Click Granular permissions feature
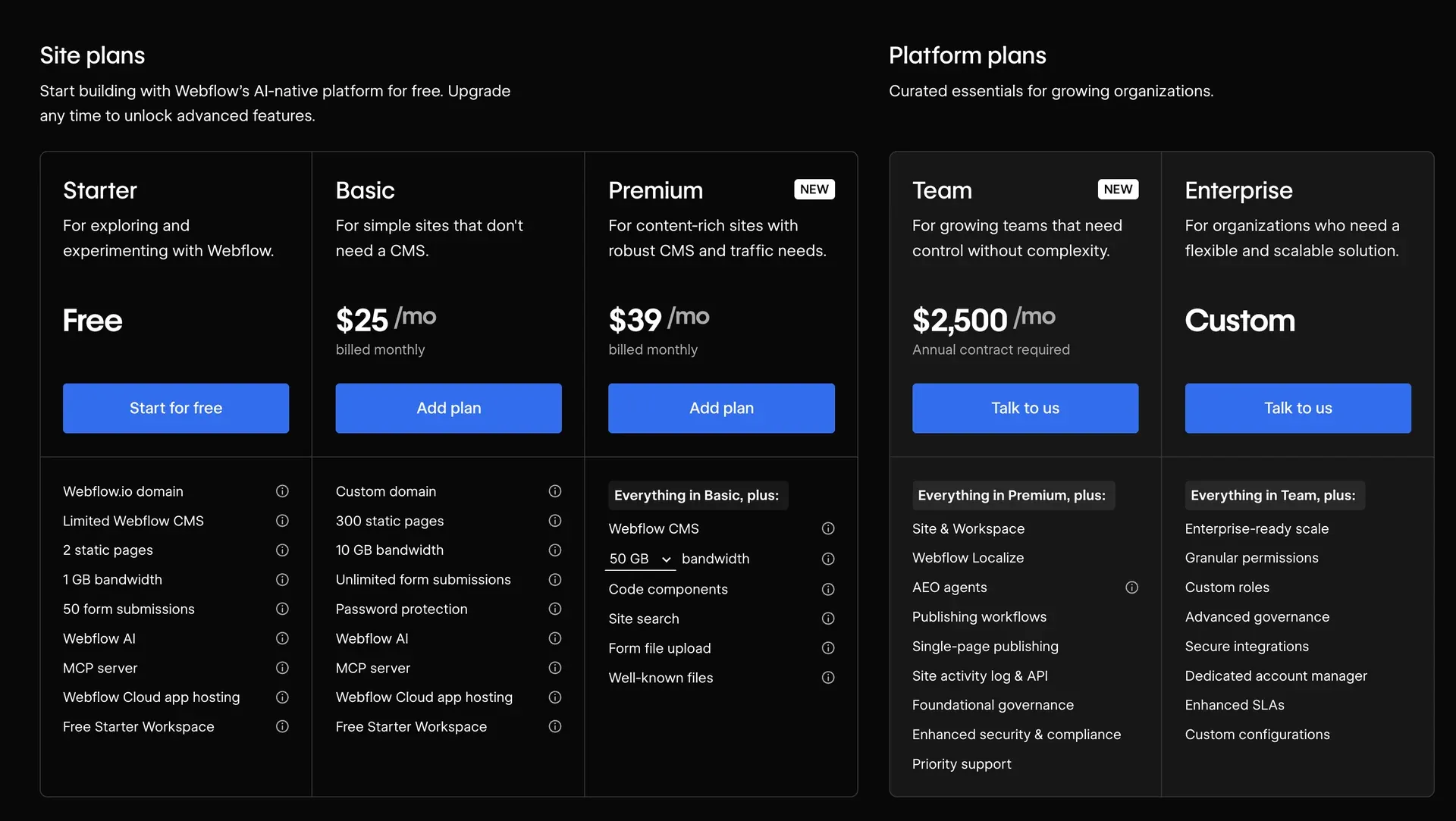This screenshot has height=821, width=1456. click(1251, 558)
